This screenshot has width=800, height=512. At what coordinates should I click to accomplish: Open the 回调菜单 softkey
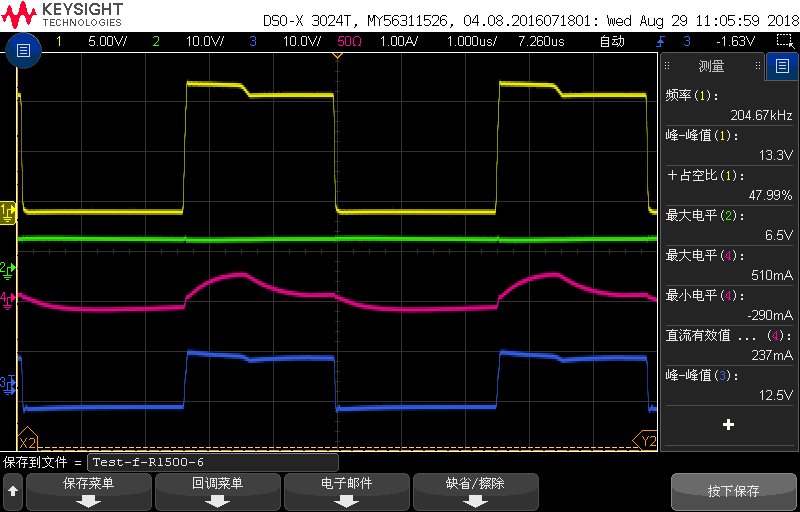tap(217, 492)
